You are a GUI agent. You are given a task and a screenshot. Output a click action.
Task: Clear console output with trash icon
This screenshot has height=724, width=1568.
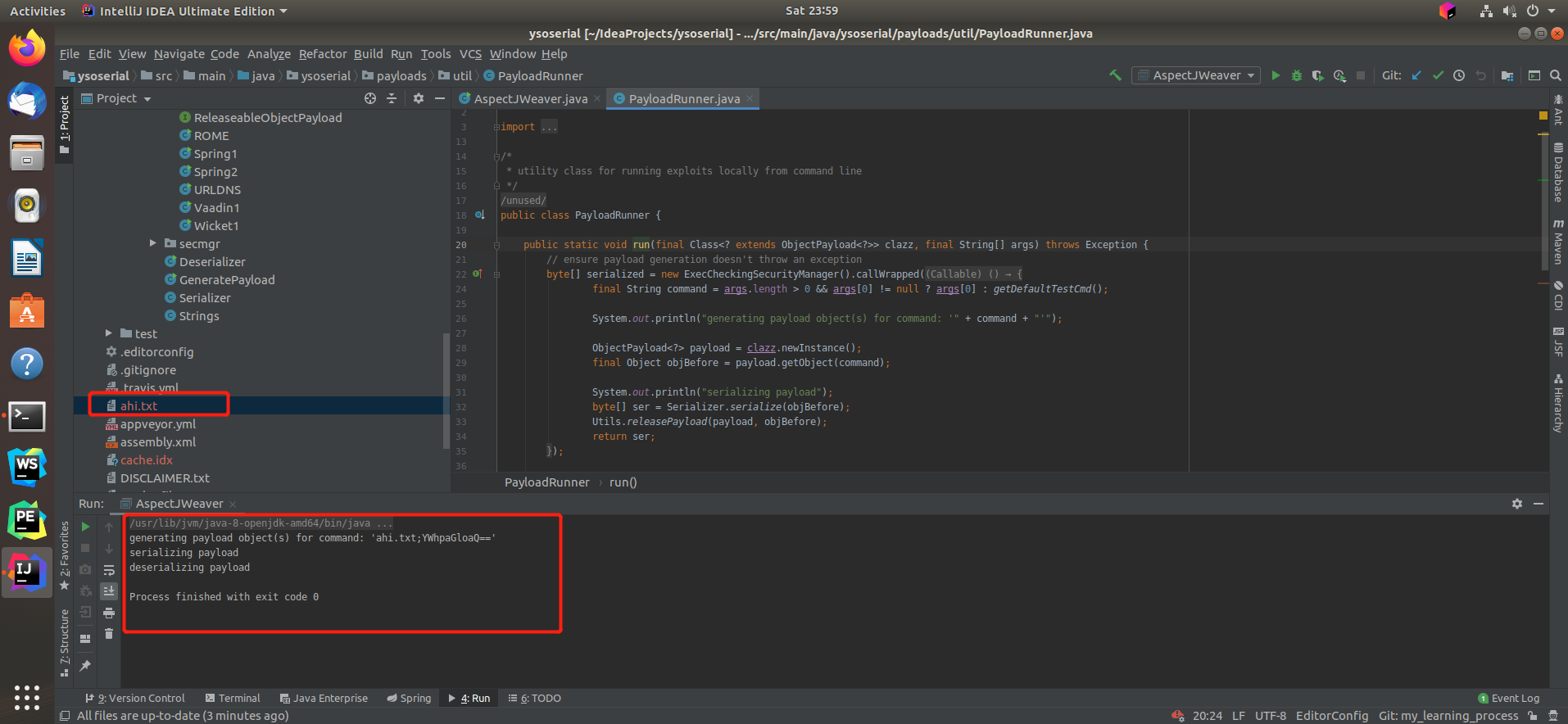(x=109, y=634)
